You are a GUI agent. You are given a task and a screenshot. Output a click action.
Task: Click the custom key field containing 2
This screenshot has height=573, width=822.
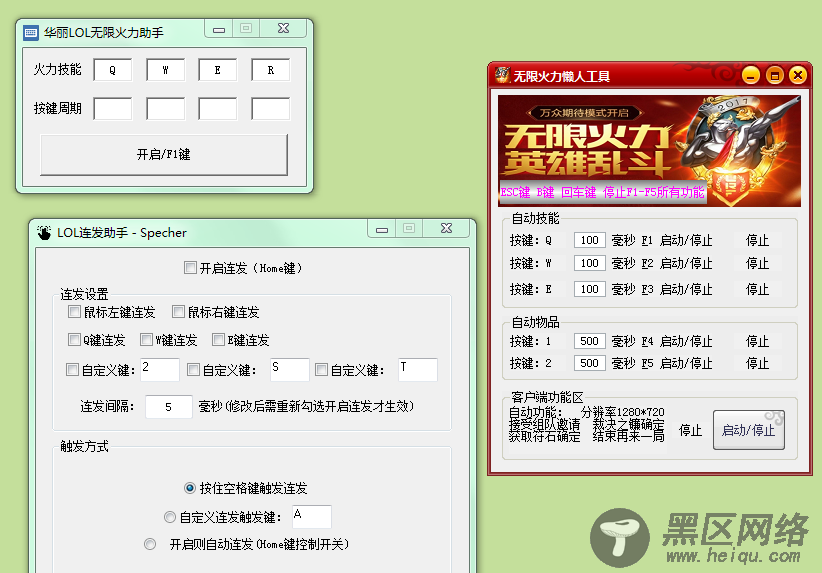159,370
